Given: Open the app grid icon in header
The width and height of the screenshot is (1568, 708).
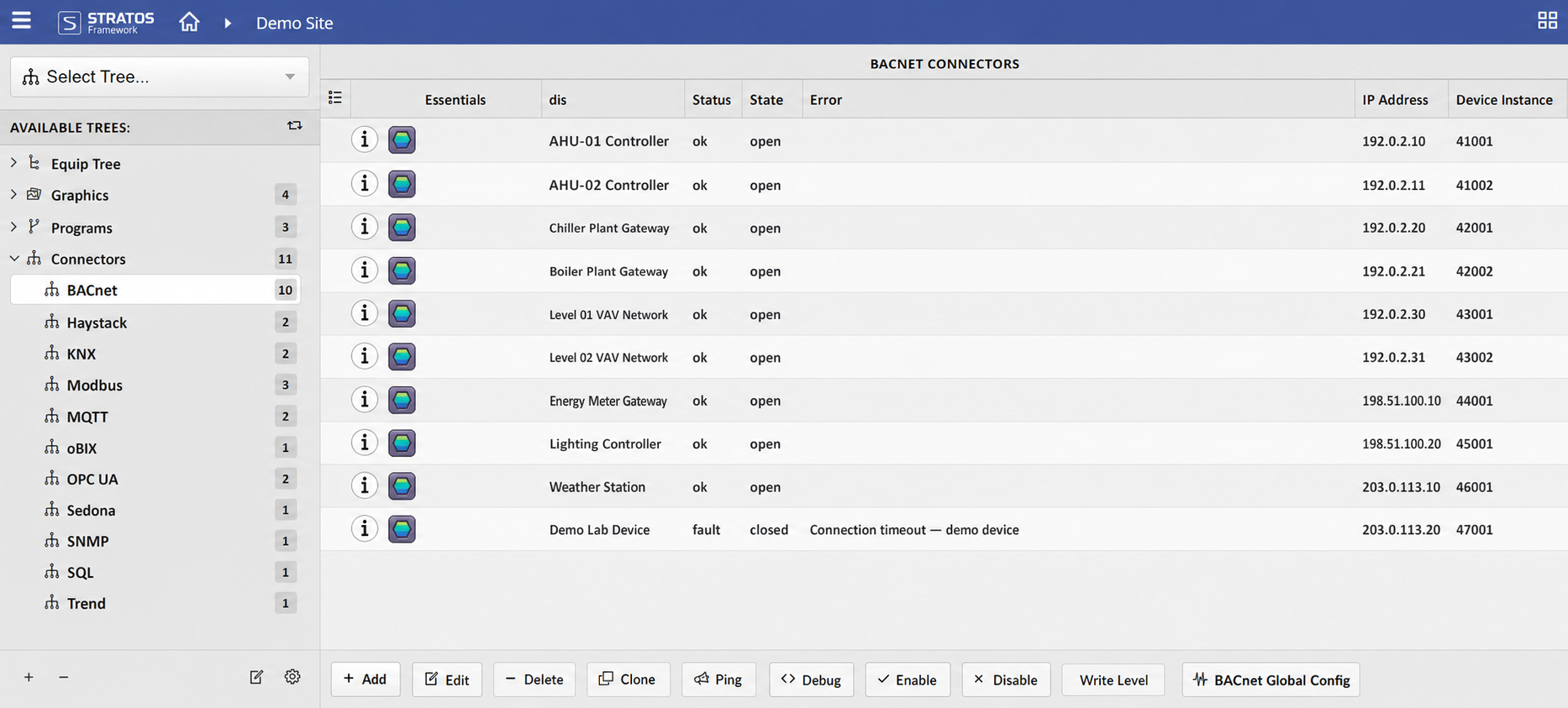Looking at the screenshot, I should click(1547, 21).
